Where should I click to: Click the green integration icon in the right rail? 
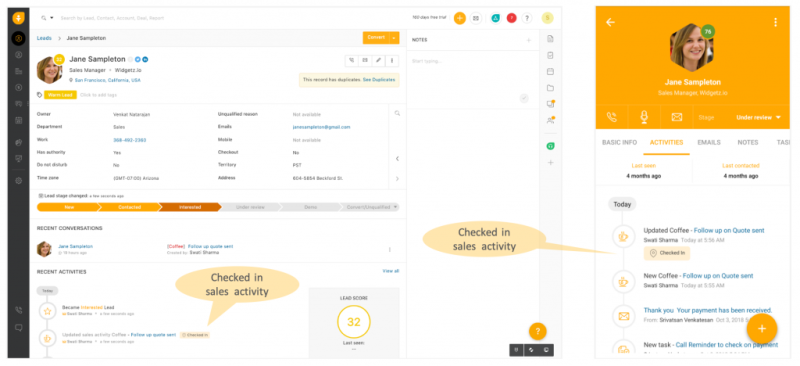(x=550, y=146)
